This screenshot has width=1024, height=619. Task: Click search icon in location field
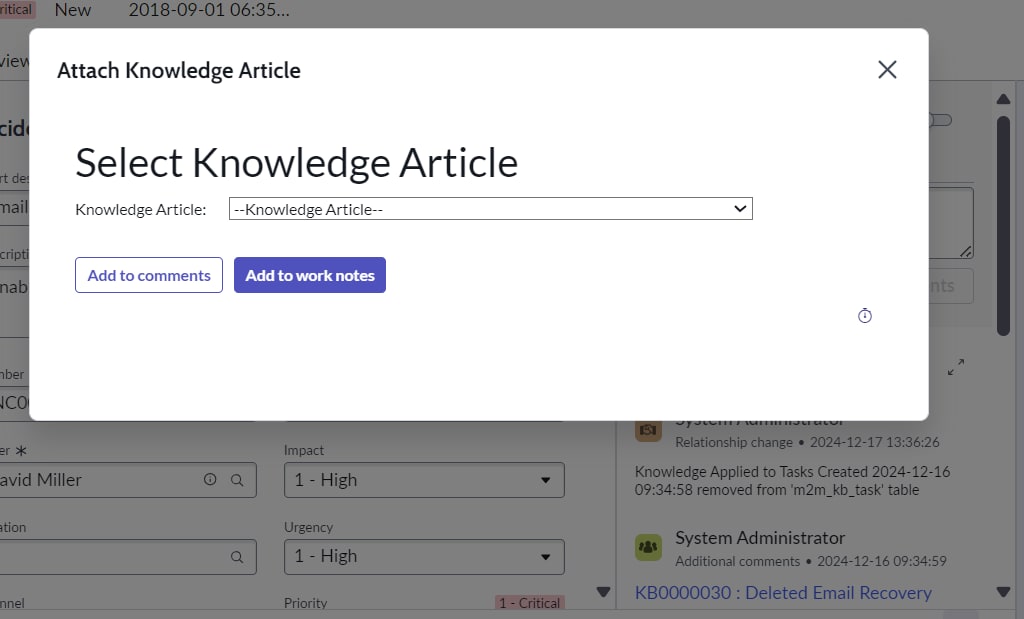click(237, 557)
